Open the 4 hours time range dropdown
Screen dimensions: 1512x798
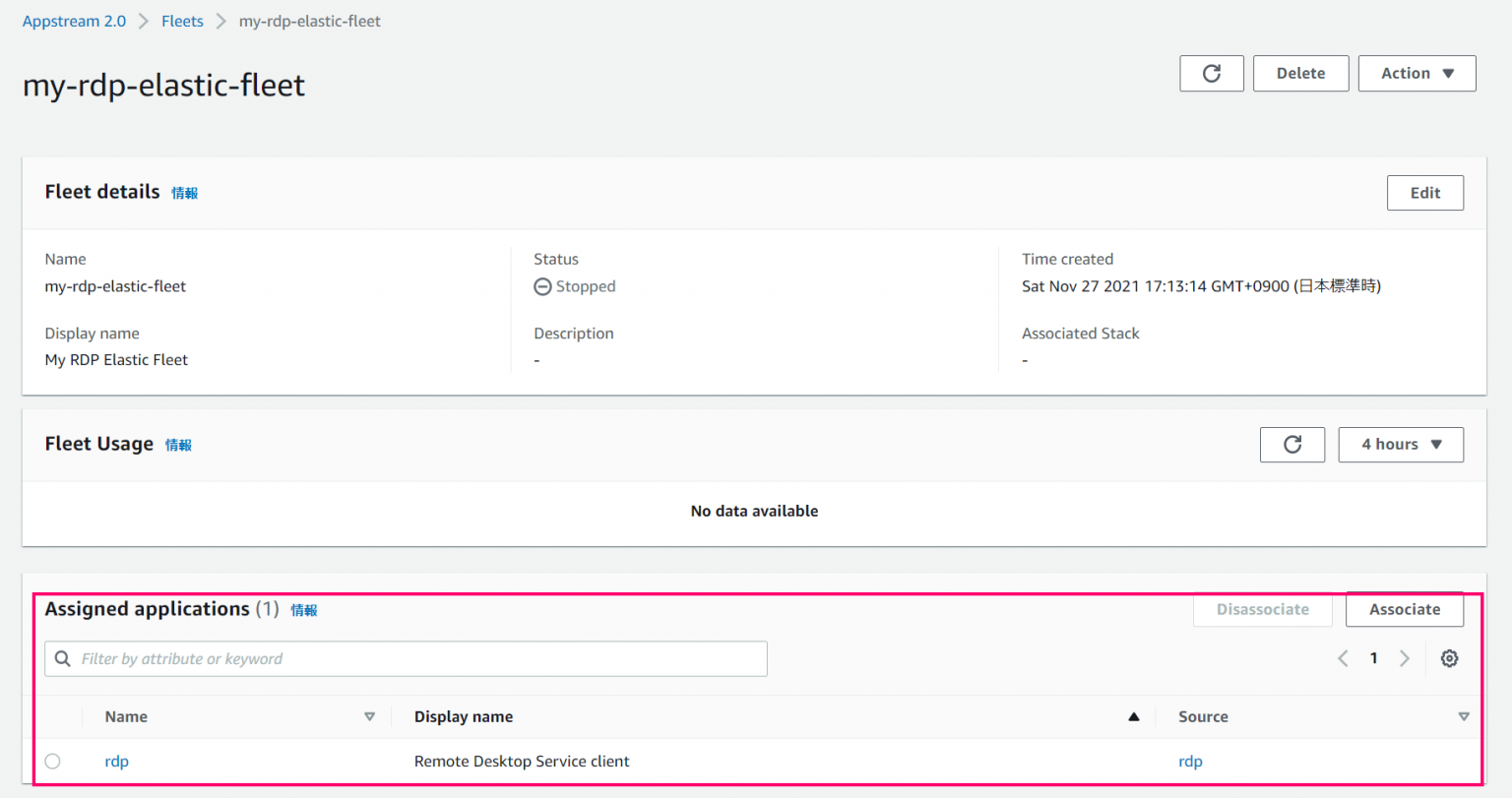pyautogui.click(x=1400, y=444)
